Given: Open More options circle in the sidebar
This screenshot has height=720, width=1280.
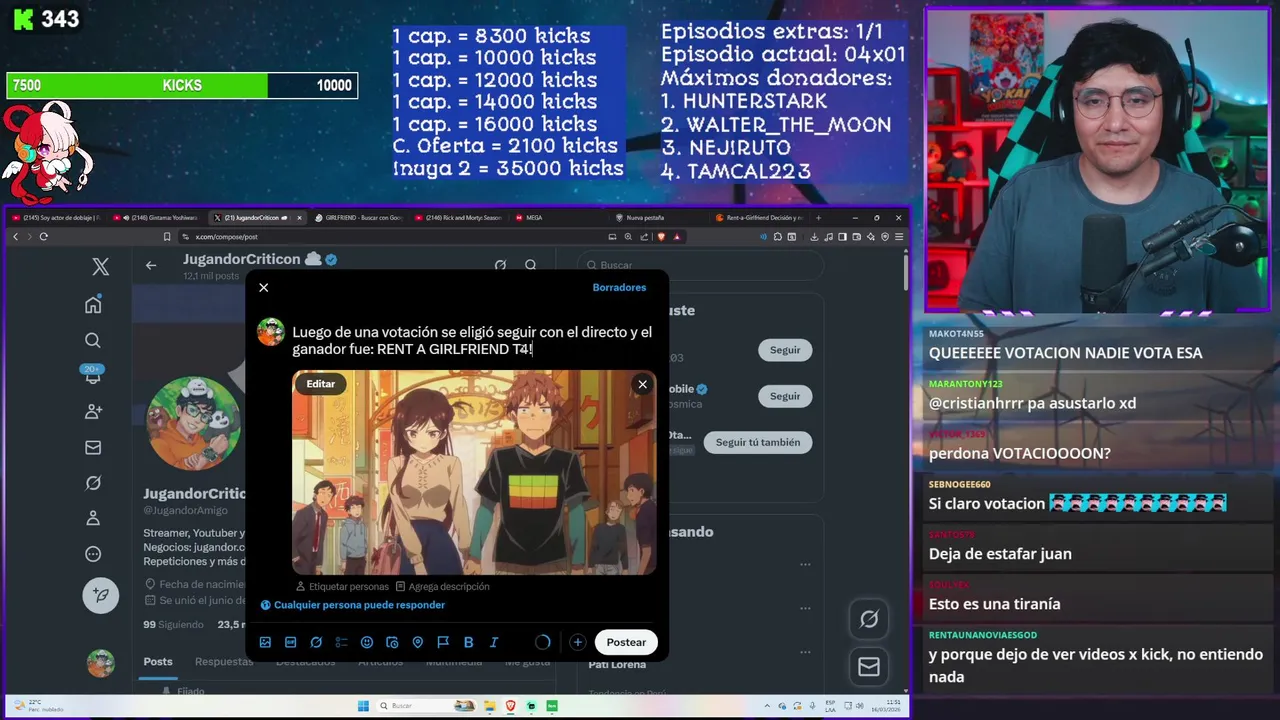Looking at the screenshot, I should [93, 554].
